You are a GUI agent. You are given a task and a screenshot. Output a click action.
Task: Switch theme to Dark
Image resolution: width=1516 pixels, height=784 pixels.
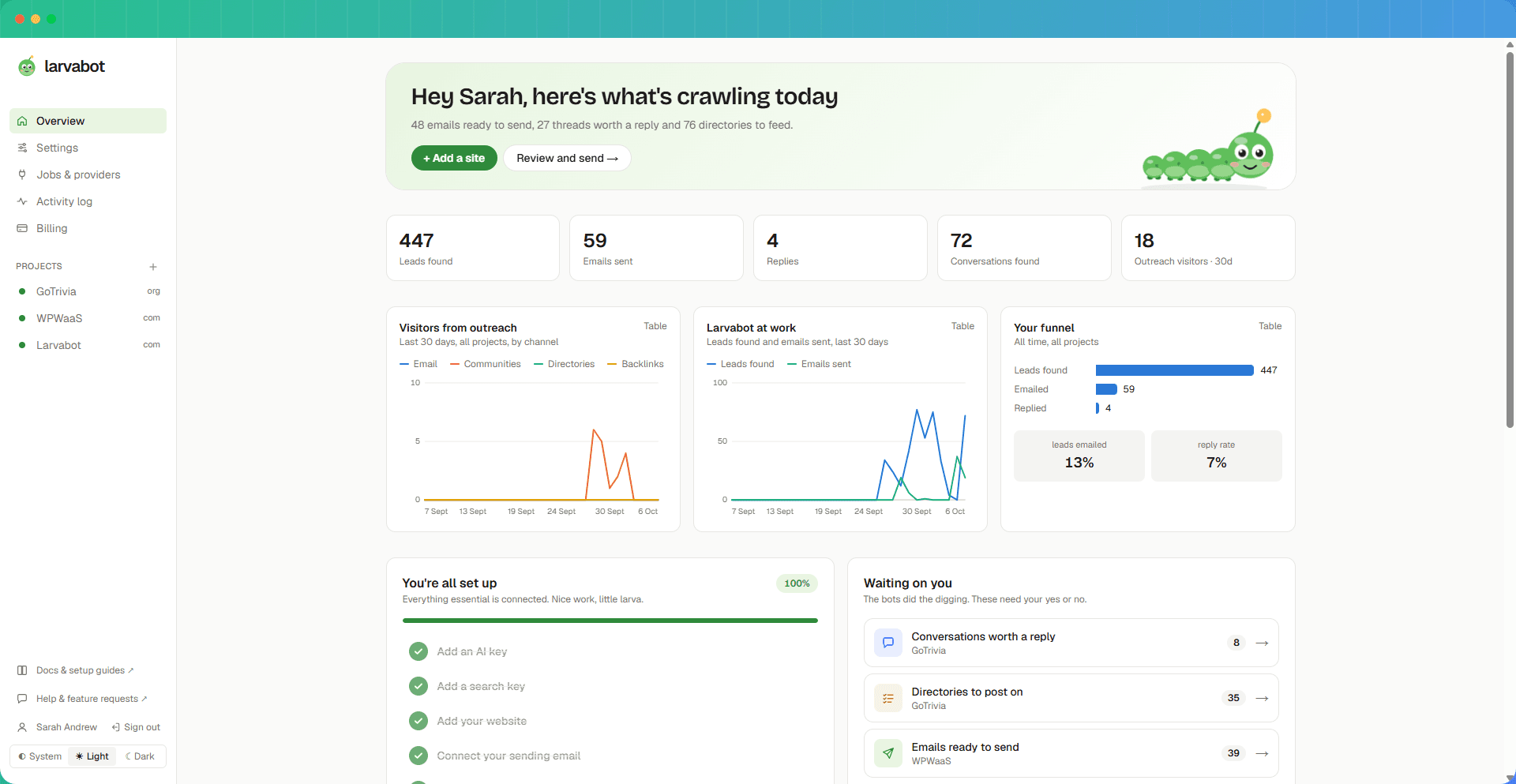[140, 756]
